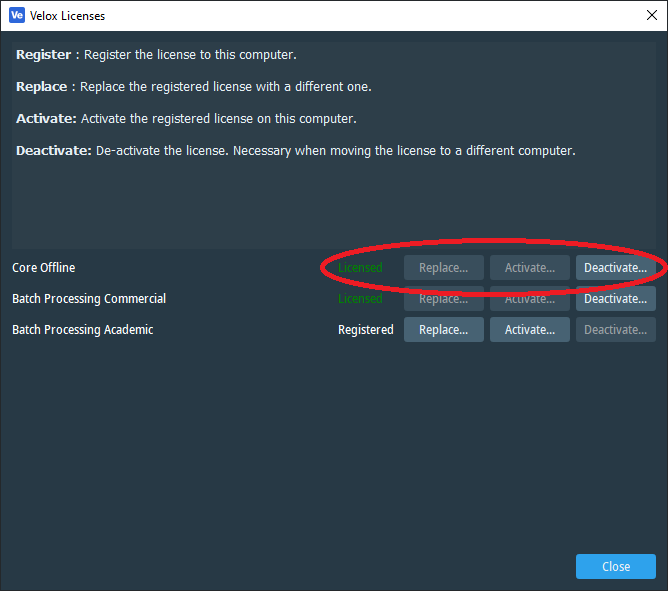
Task: Click the Licensed status of Core Offline
Action: (x=360, y=268)
